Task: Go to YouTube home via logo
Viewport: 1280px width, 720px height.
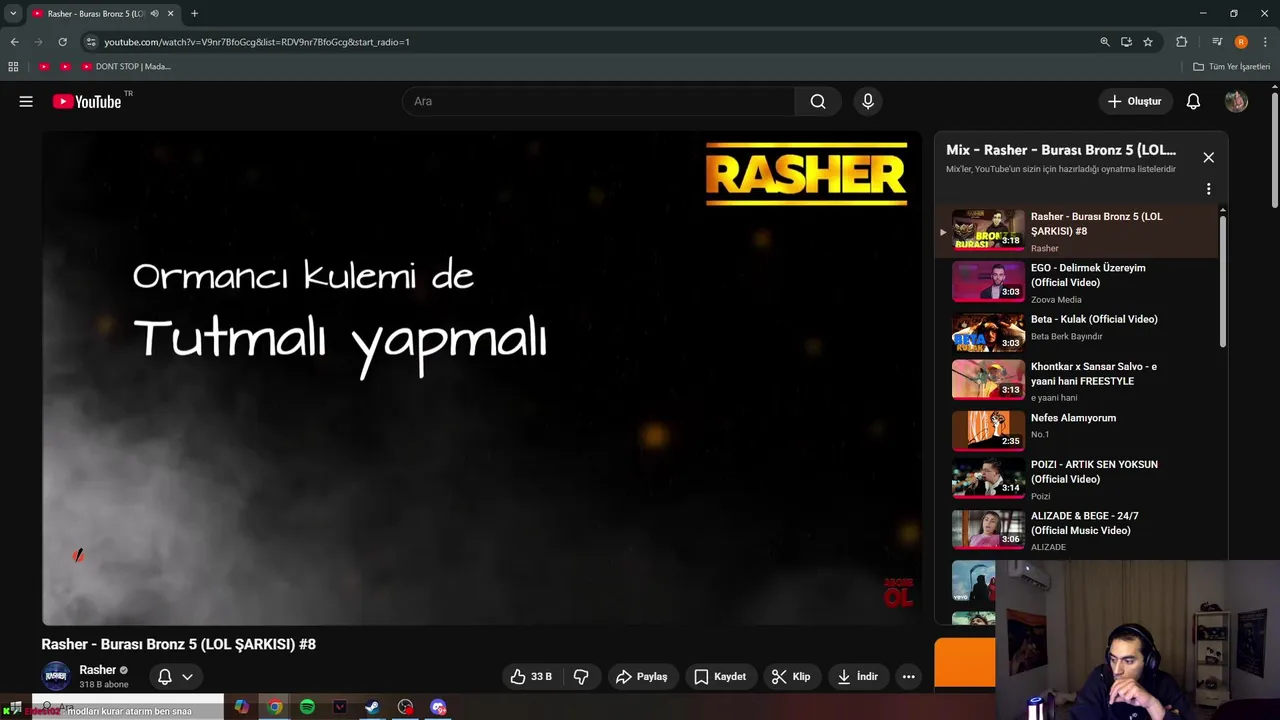Action: coord(87,101)
